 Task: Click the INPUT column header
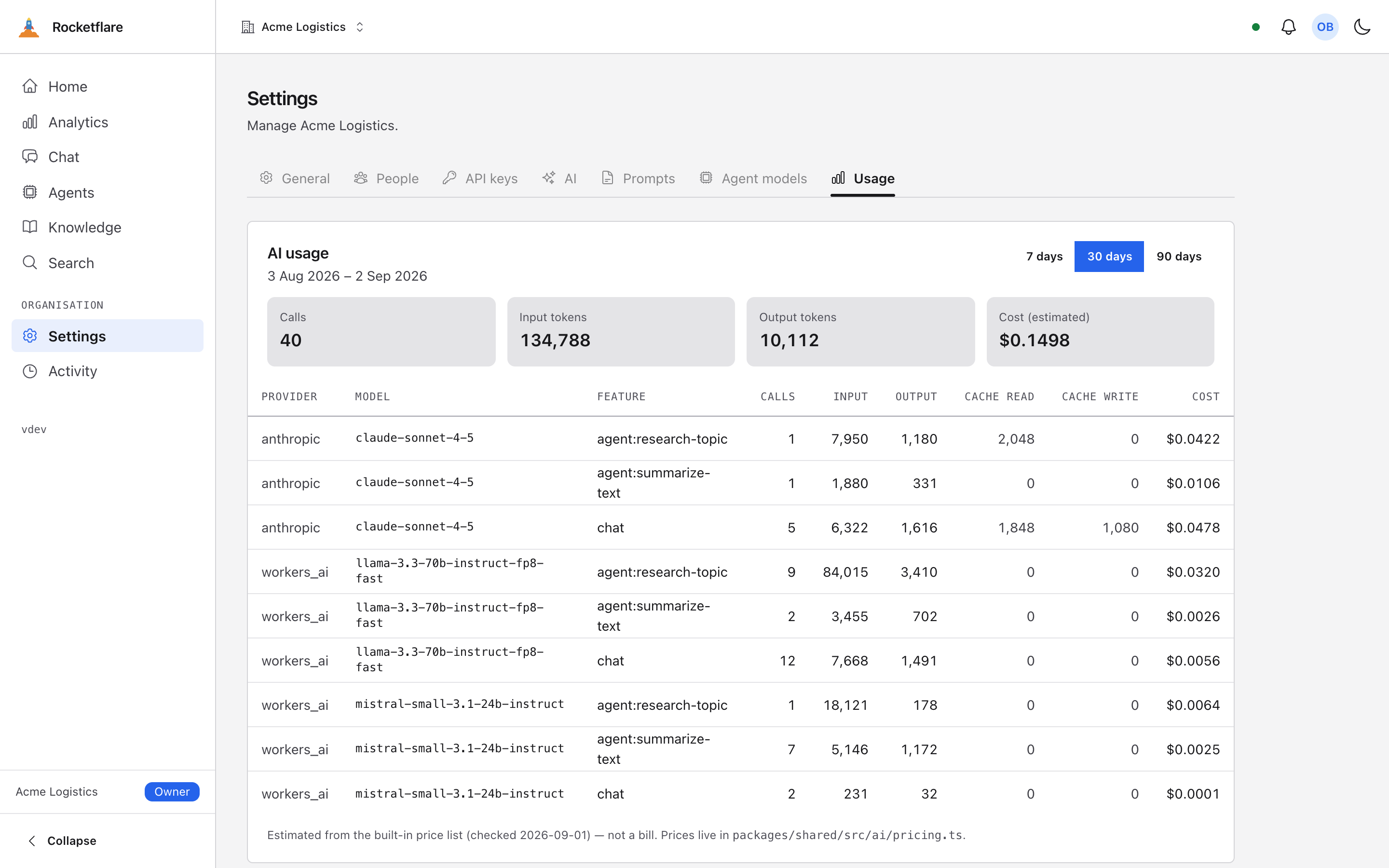pos(851,397)
